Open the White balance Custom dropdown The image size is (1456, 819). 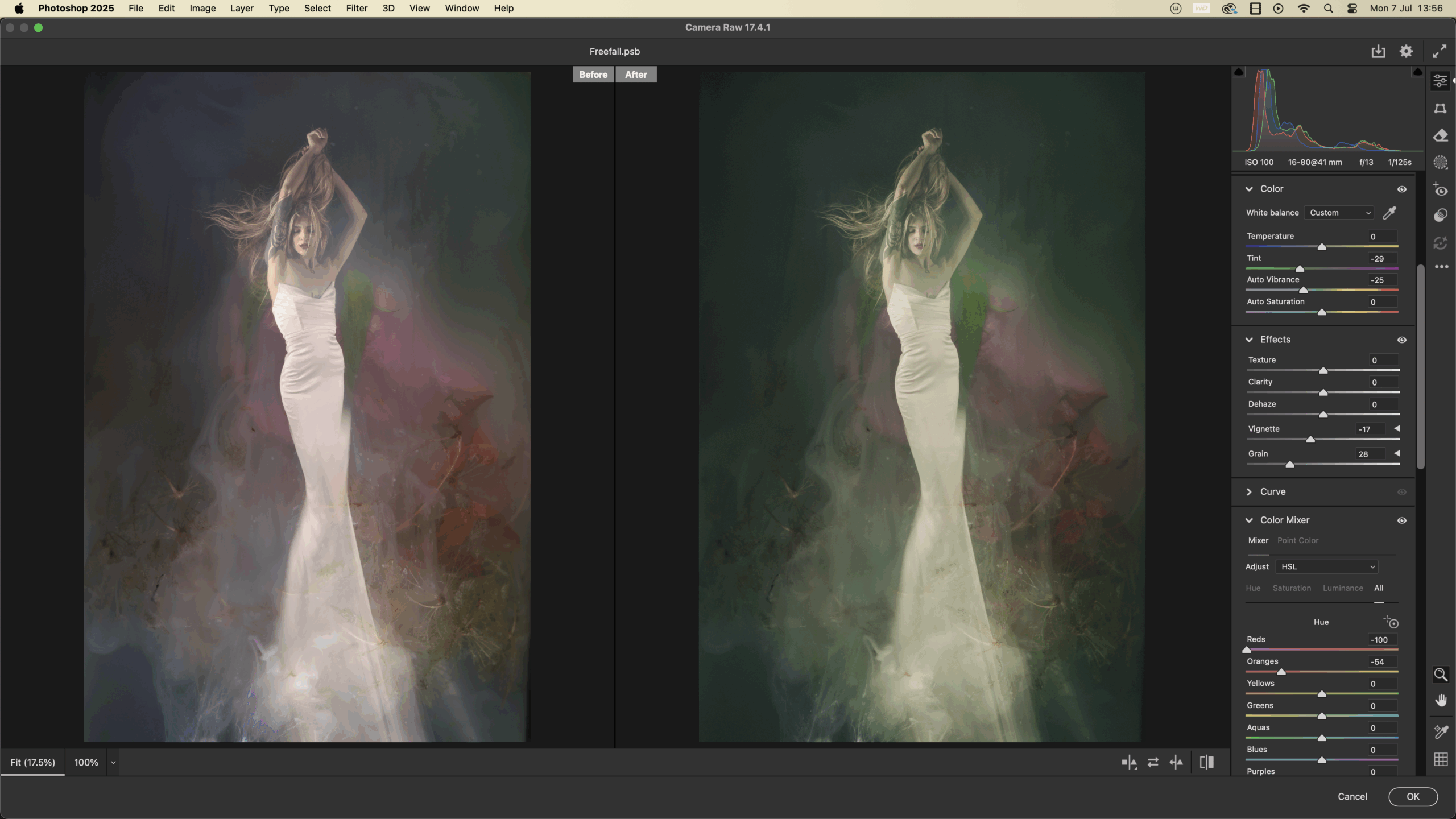[1339, 213]
